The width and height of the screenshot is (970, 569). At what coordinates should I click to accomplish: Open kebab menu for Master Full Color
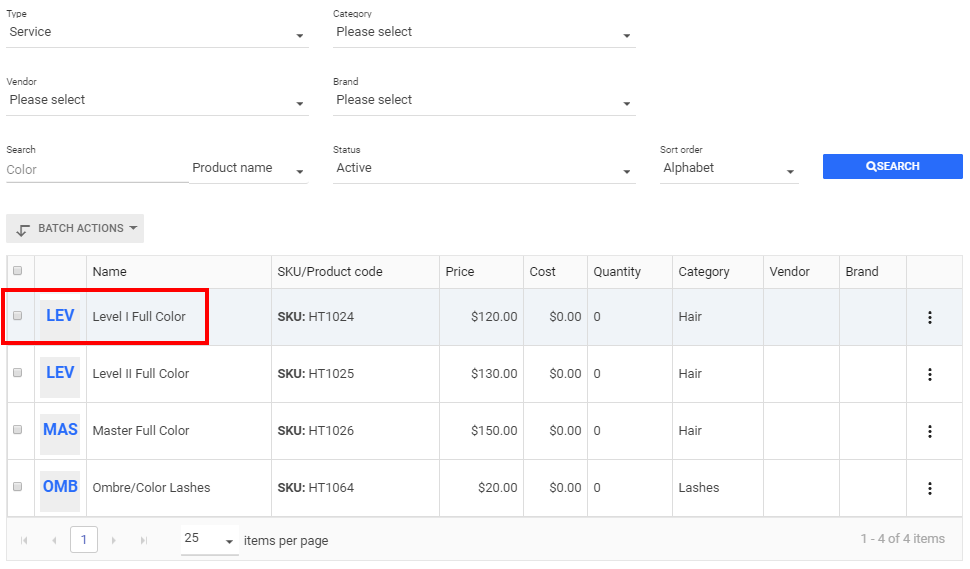[929, 431]
